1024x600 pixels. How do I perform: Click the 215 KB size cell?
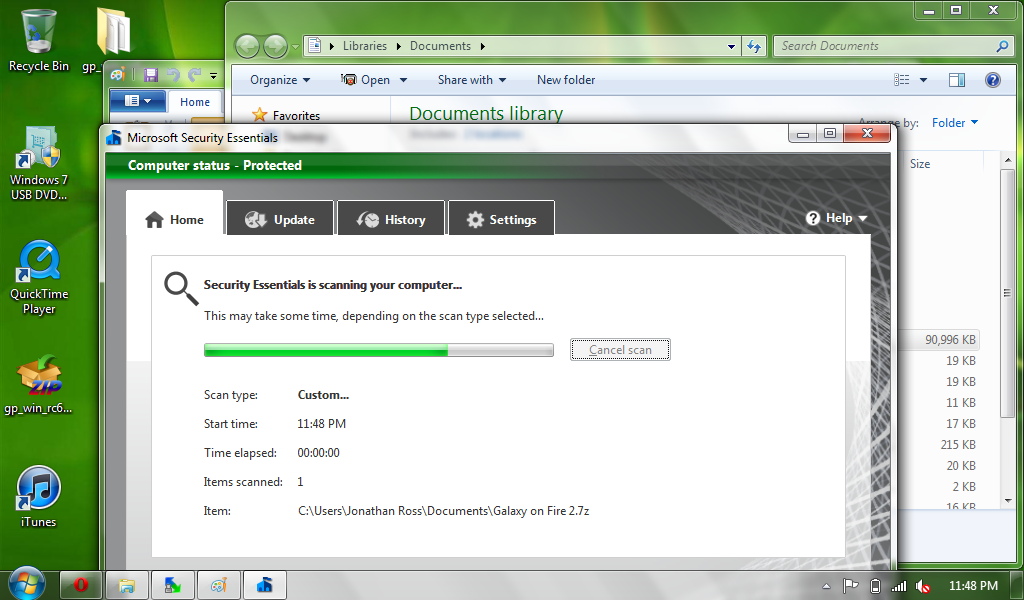(x=958, y=445)
